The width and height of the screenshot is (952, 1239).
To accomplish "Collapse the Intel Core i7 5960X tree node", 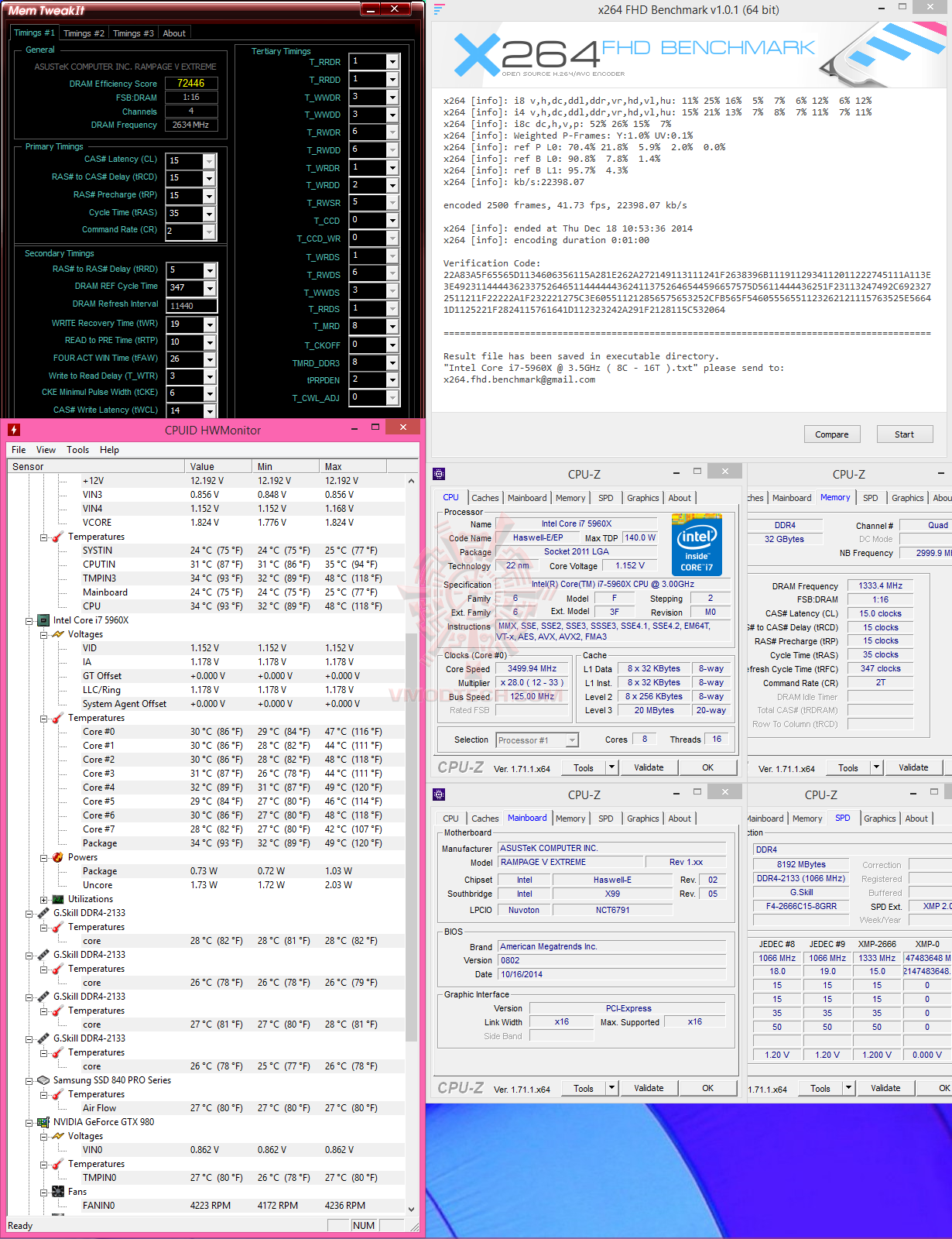I will (29, 621).
